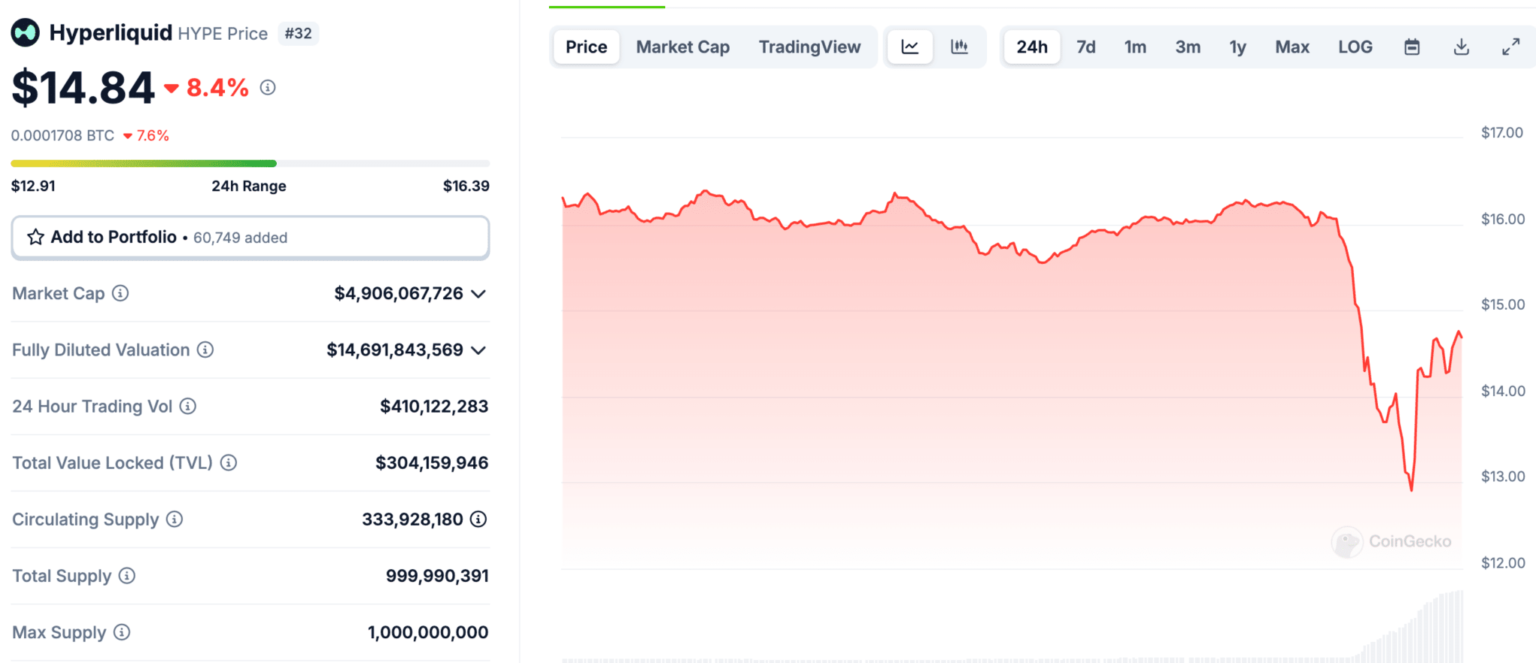Select the Max timeframe
This screenshot has height=663, width=1536.
1292,46
